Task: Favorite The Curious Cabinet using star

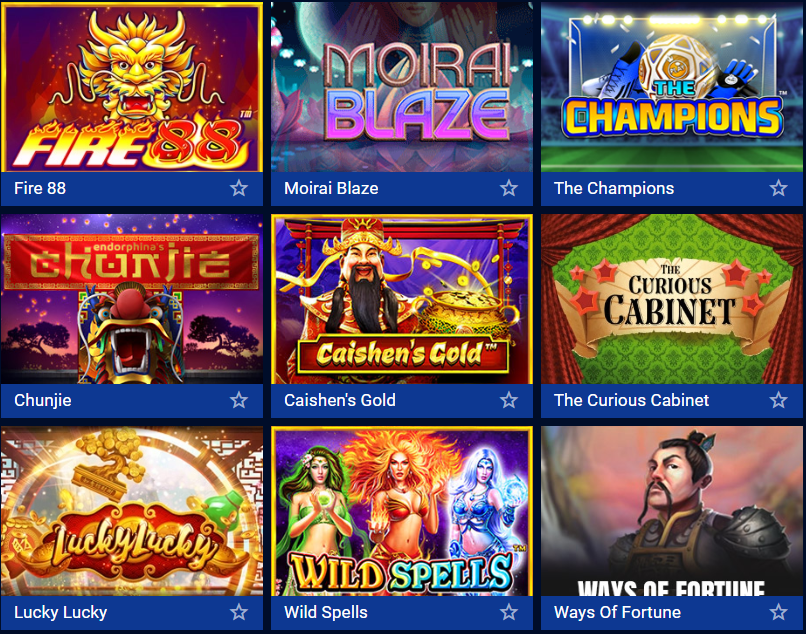Action: (779, 400)
